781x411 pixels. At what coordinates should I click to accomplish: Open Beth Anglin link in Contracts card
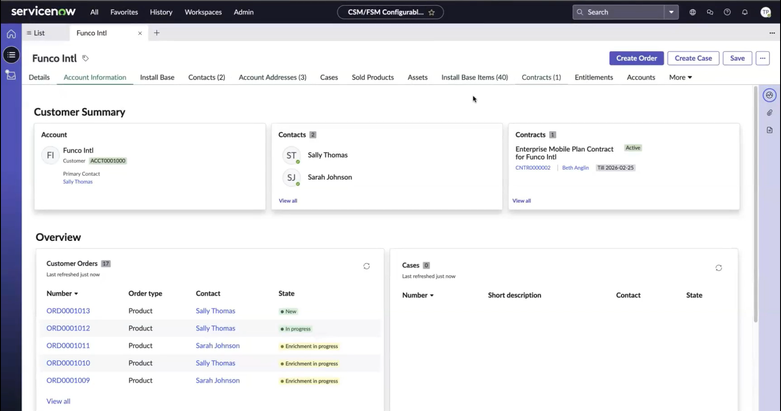[575, 168]
